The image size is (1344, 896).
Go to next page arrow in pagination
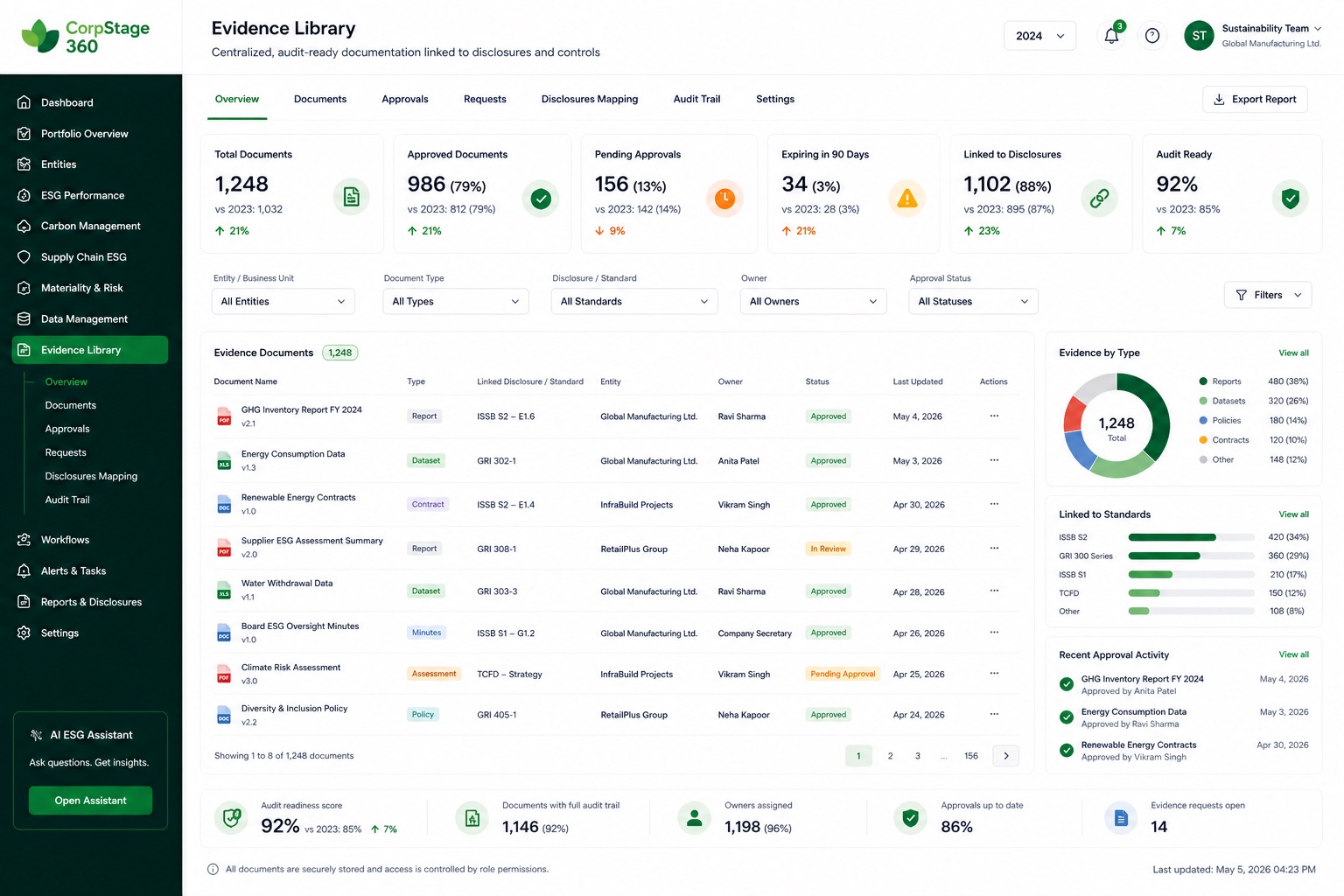click(x=1006, y=756)
